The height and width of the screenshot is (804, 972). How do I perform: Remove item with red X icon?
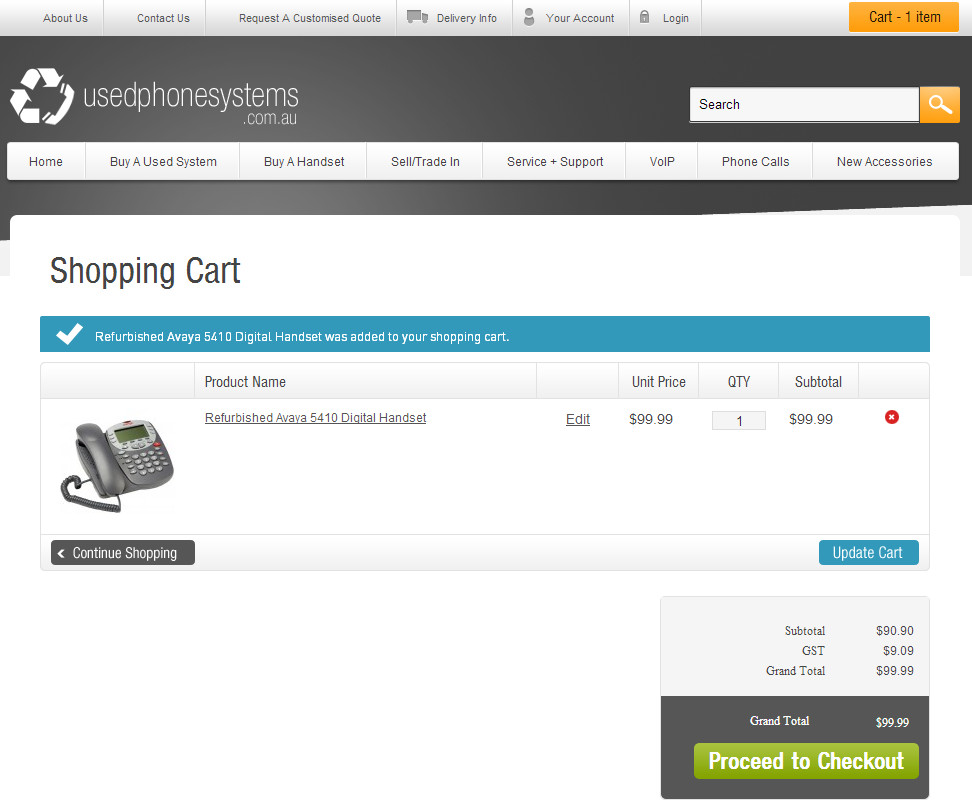pyautogui.click(x=891, y=417)
